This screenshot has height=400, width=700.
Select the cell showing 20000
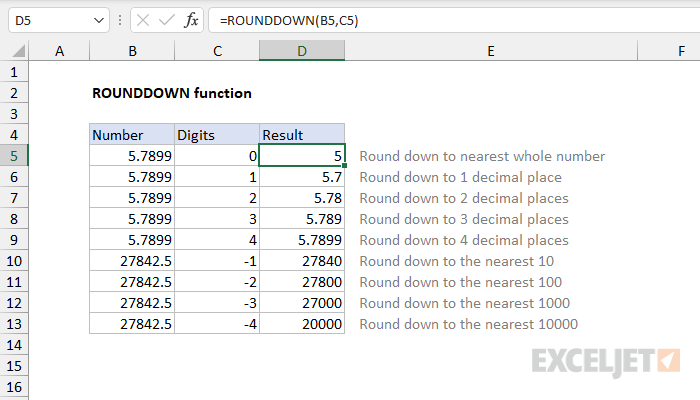coord(302,324)
